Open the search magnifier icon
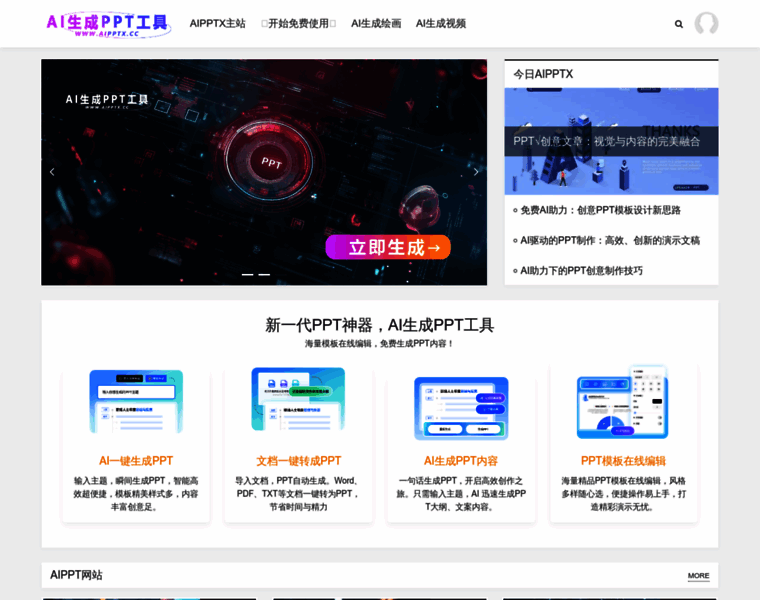Viewport: 760px width, 600px height. click(x=679, y=24)
